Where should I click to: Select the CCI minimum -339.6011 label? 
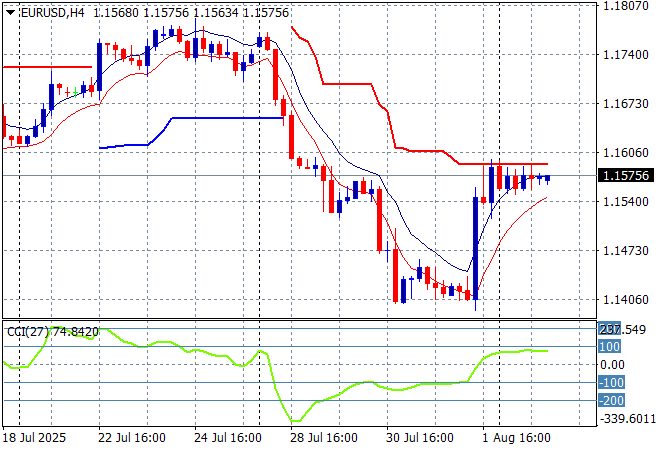coord(628,419)
